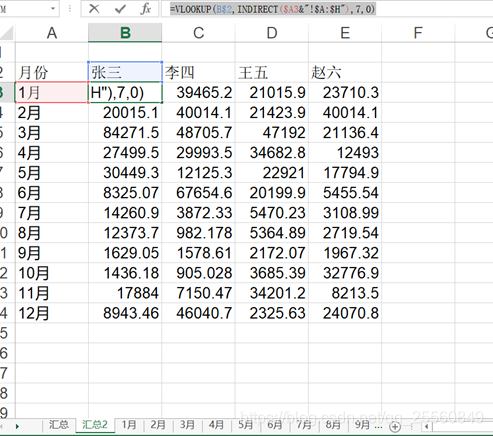Screen dimensions: 493x436
Task: Select cell containing 39465.2
Action: (x=199, y=92)
